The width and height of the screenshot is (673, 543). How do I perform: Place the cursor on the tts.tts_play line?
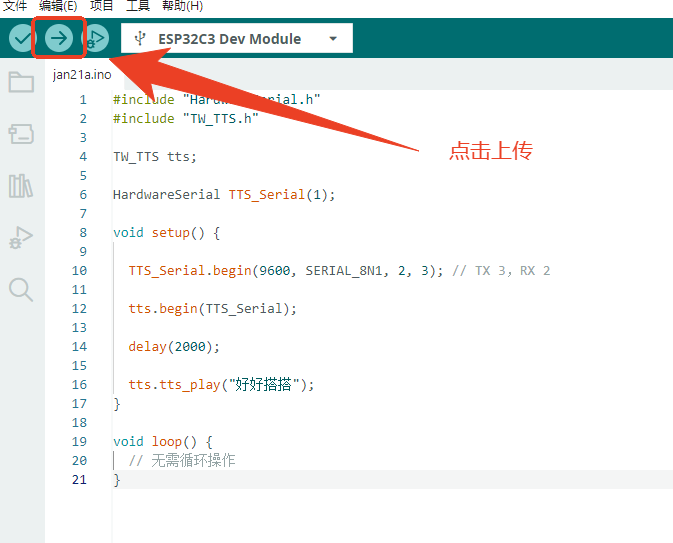point(221,385)
